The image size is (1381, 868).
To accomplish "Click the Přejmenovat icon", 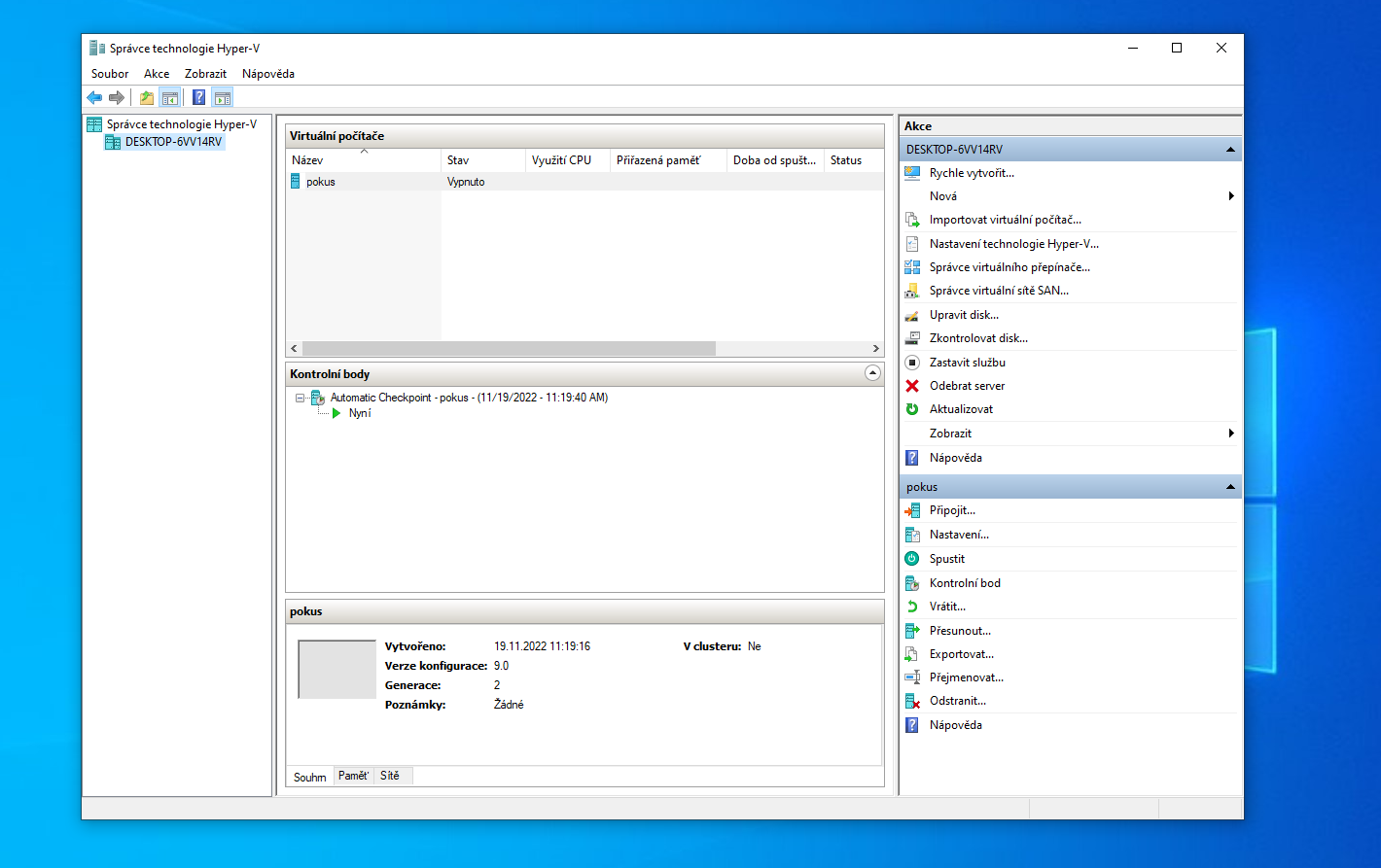I will 912,677.
